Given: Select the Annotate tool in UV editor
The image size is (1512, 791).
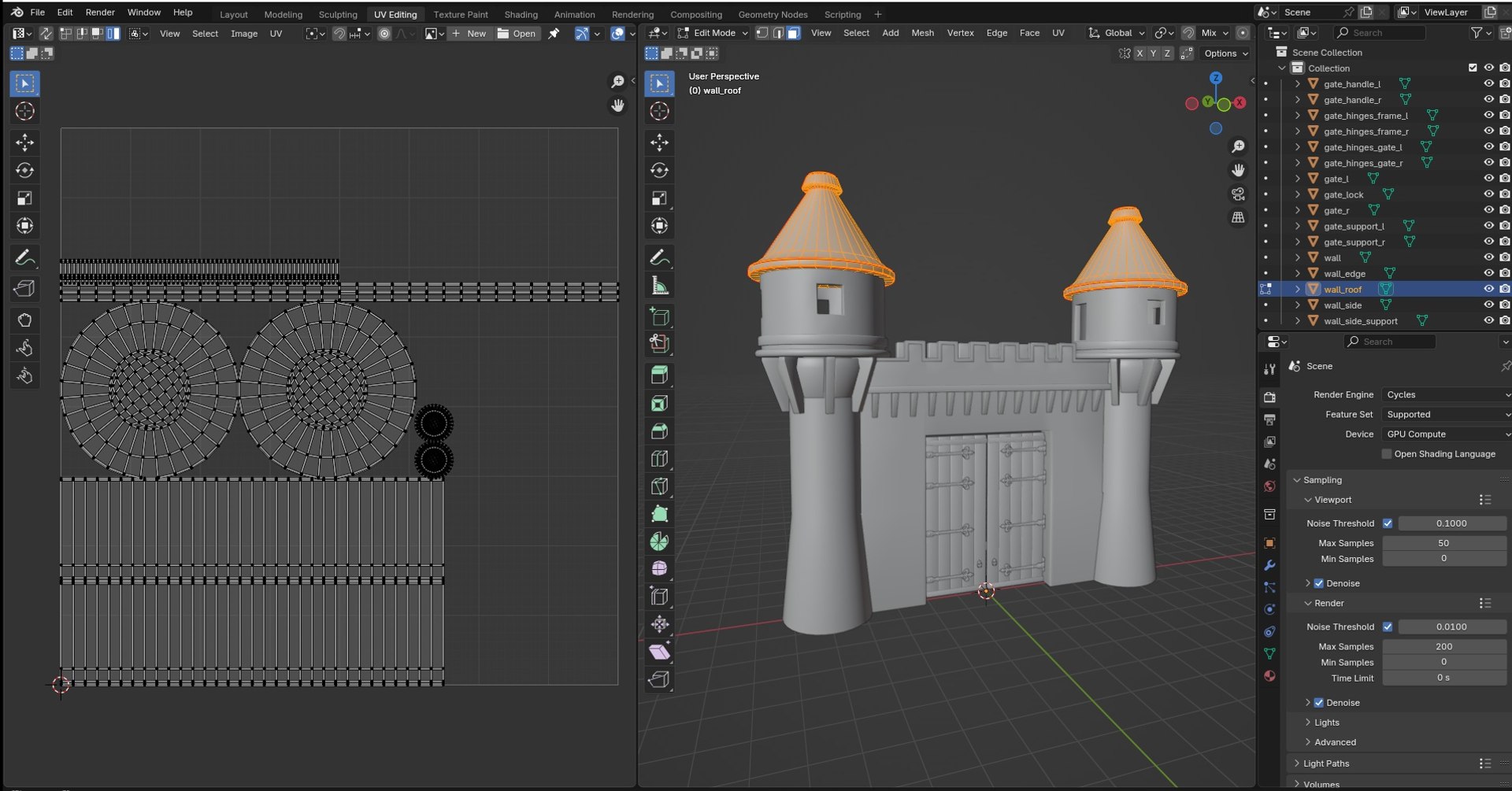Looking at the screenshot, I should click(25, 257).
